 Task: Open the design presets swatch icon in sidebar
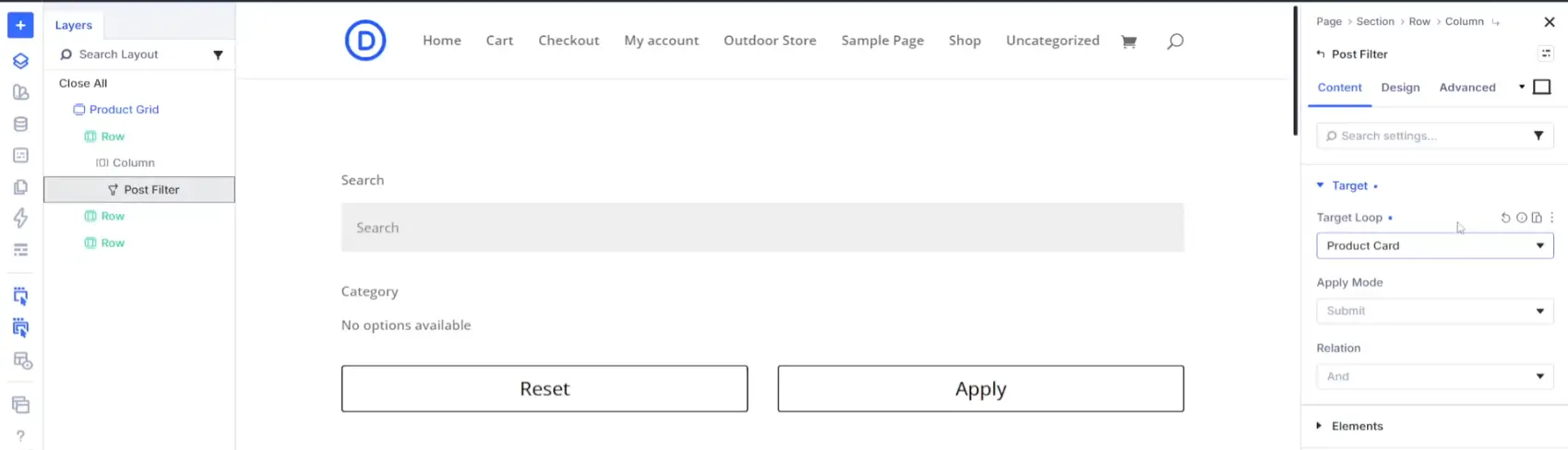coord(20,92)
